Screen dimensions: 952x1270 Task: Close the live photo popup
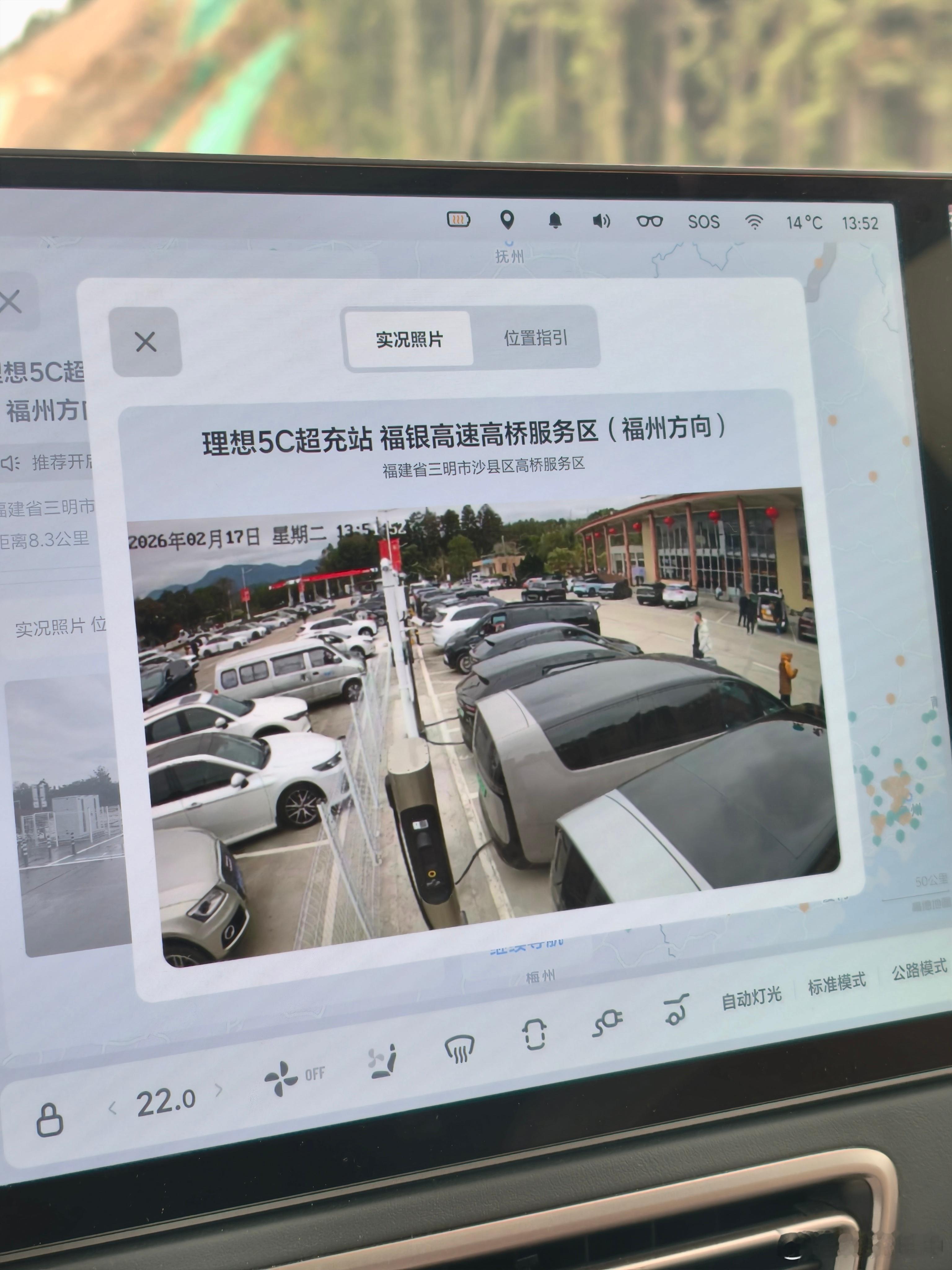coord(145,342)
